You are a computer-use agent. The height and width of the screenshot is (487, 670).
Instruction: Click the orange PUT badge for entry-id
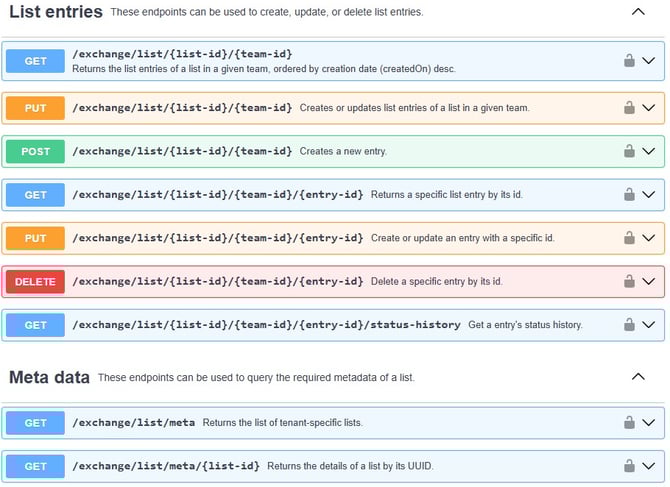pyautogui.click(x=35, y=238)
